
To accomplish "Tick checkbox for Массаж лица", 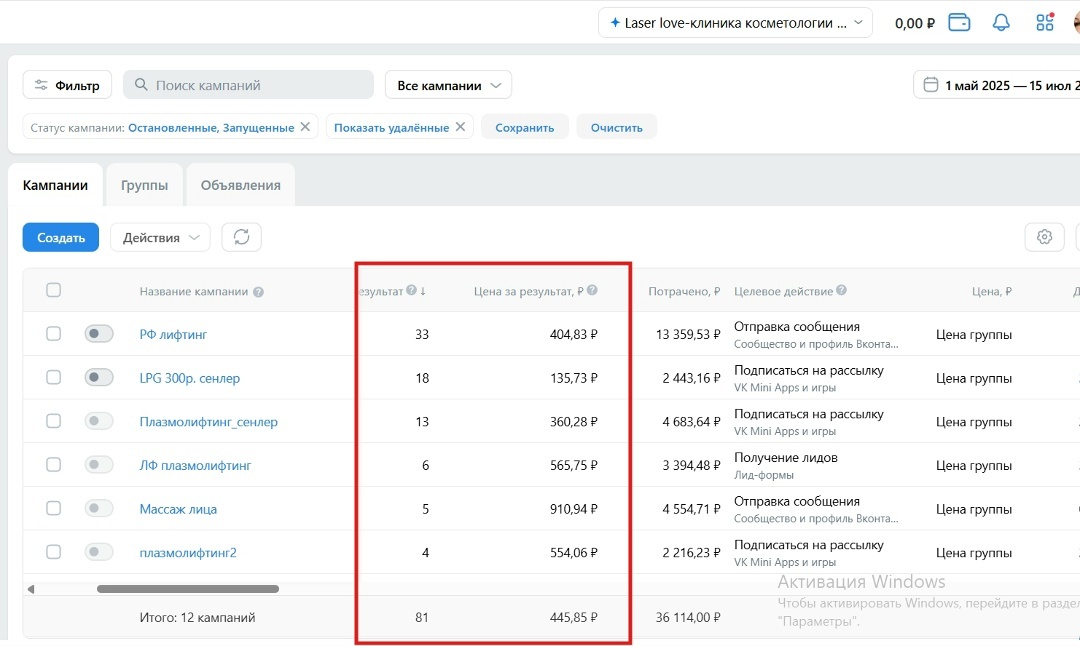I will coord(53,508).
